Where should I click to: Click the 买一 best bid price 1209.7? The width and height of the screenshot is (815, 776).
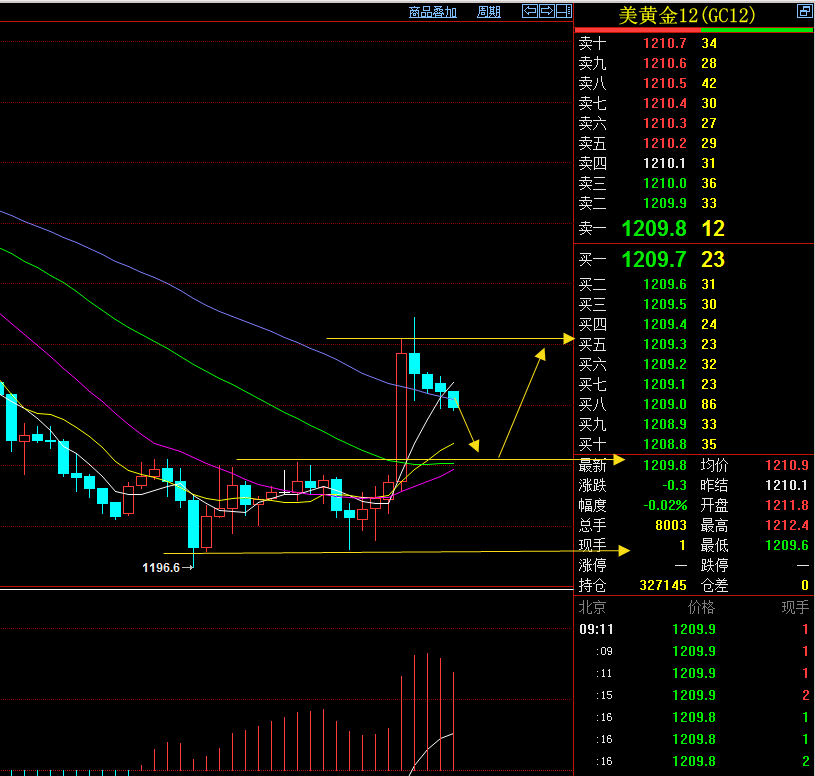(653, 260)
